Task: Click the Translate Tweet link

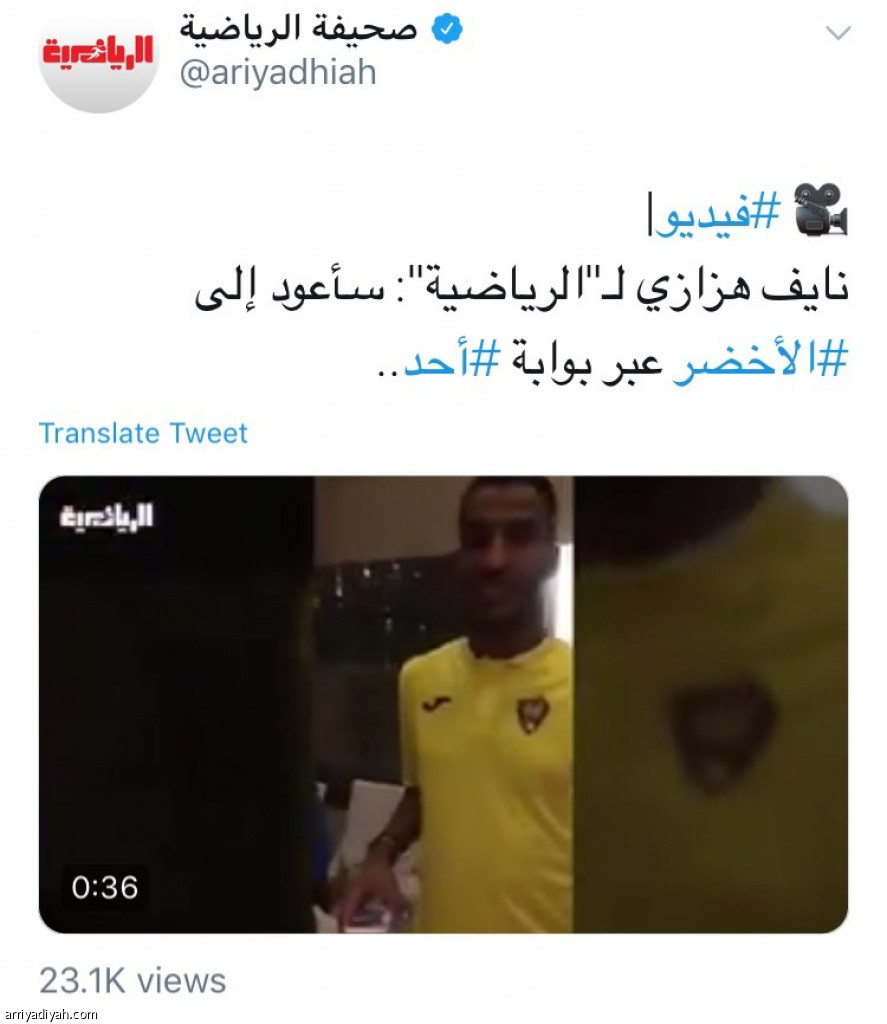Action: coord(143,433)
